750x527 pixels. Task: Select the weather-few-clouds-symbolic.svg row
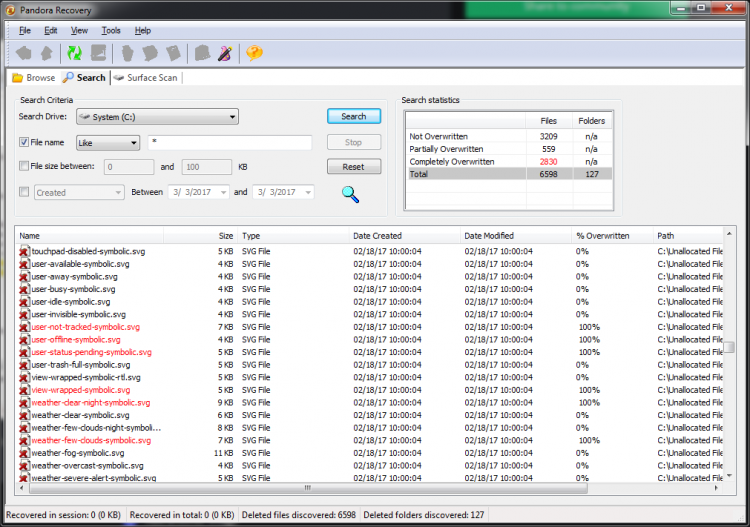click(371, 440)
